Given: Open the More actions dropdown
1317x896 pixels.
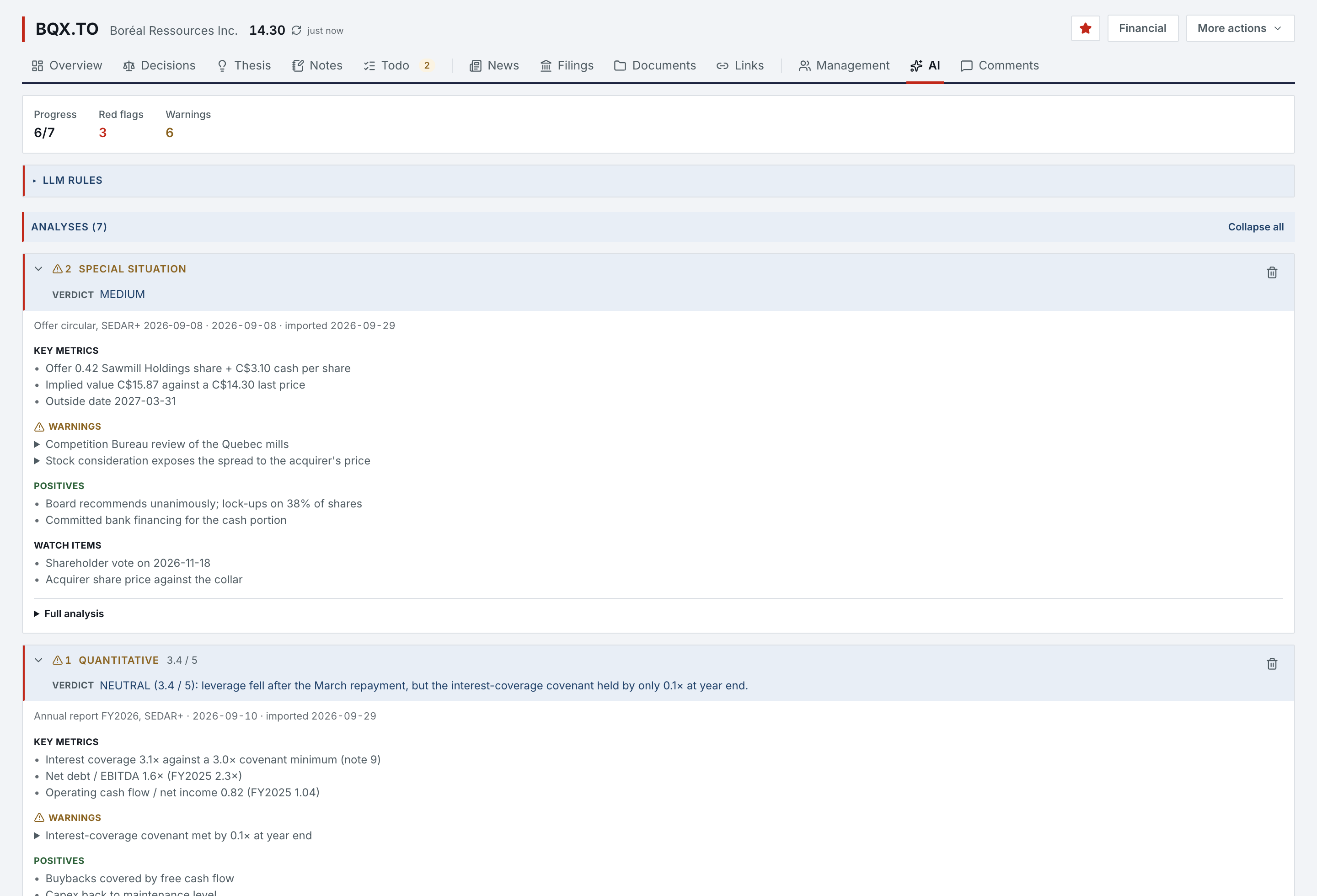Looking at the screenshot, I should 1240,28.
